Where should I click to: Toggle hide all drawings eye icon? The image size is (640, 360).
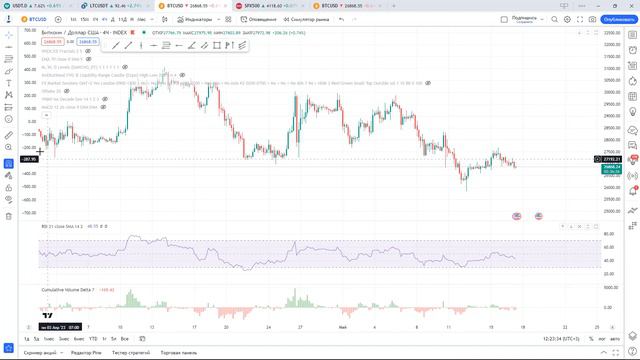pyautogui.click(x=9, y=200)
